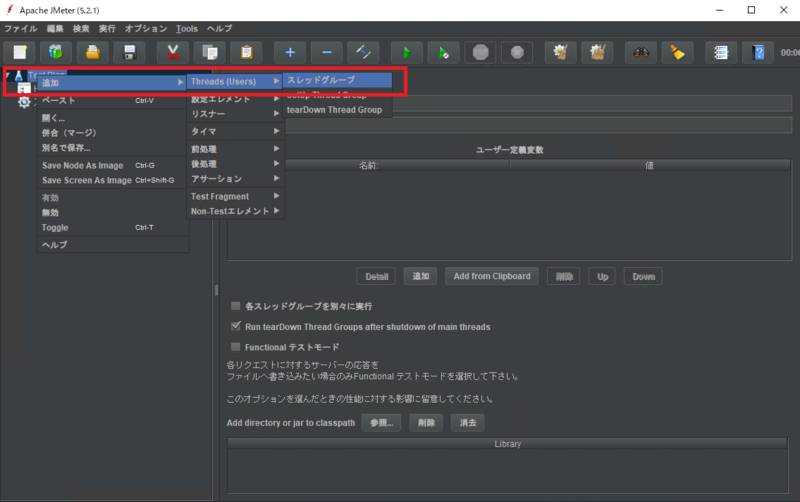The height and width of the screenshot is (502, 800).
Task: Click the Copy toolbar icon
Action: click(x=210, y=53)
